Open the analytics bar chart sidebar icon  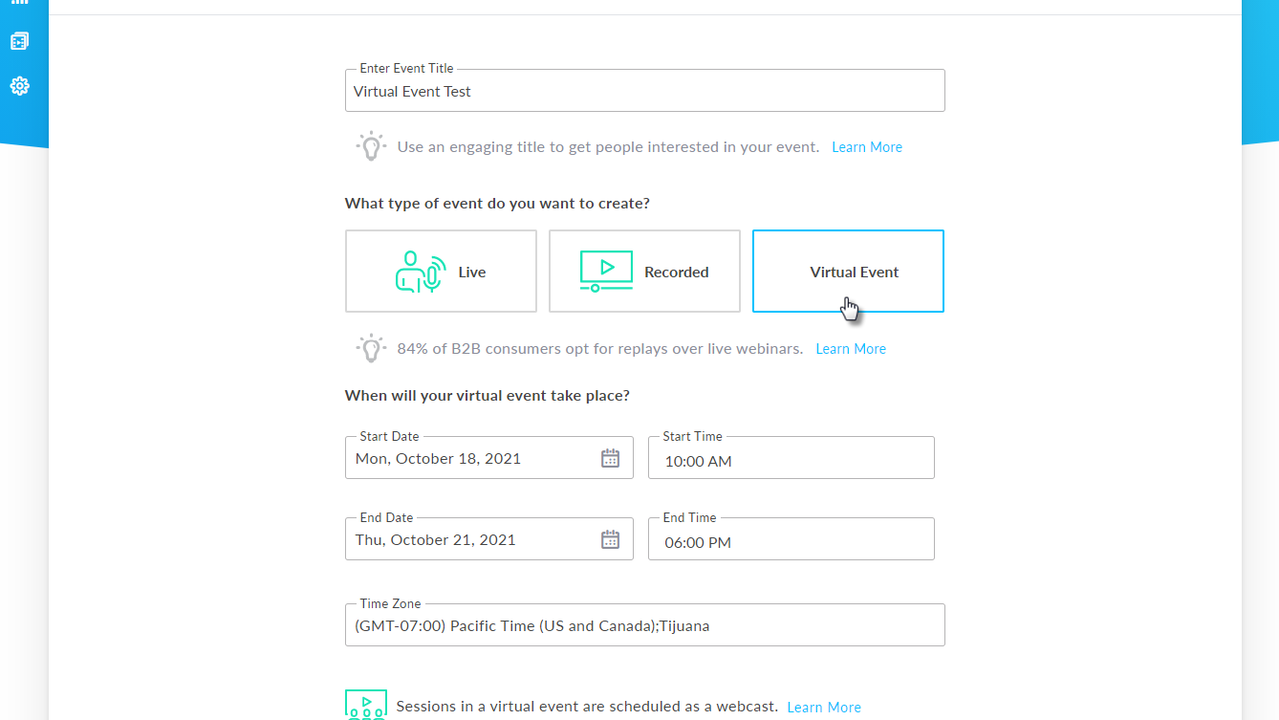coord(19,3)
